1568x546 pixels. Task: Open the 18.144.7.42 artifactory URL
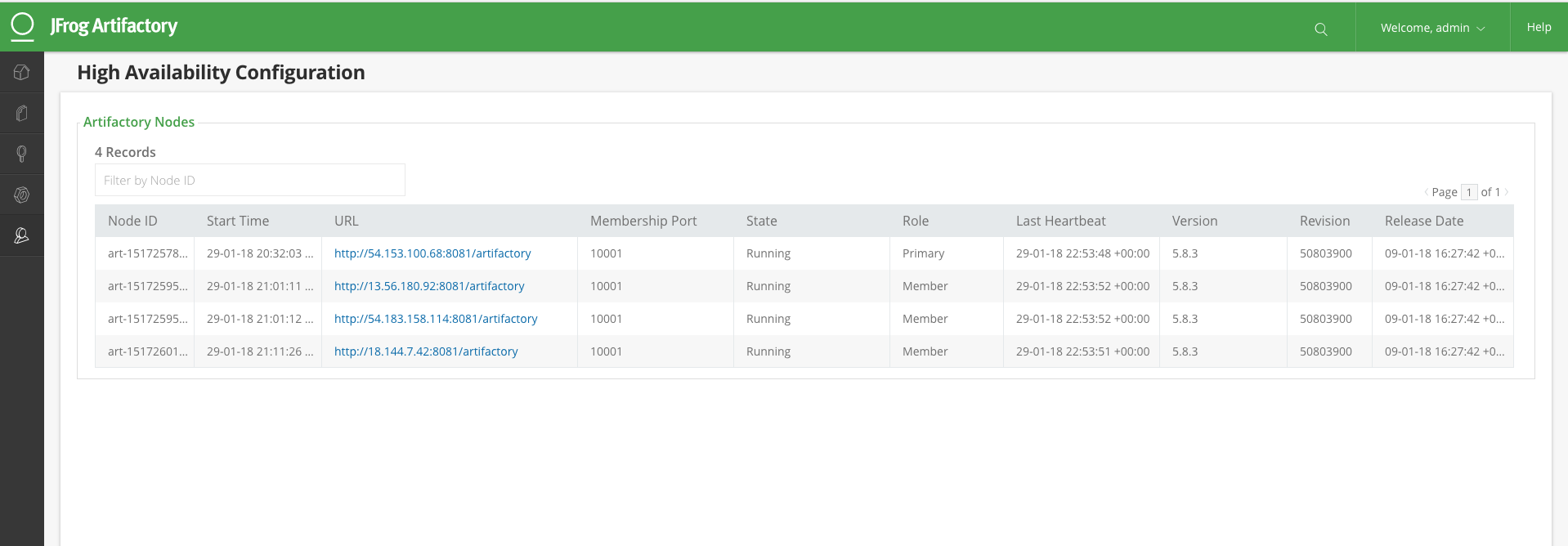426,351
